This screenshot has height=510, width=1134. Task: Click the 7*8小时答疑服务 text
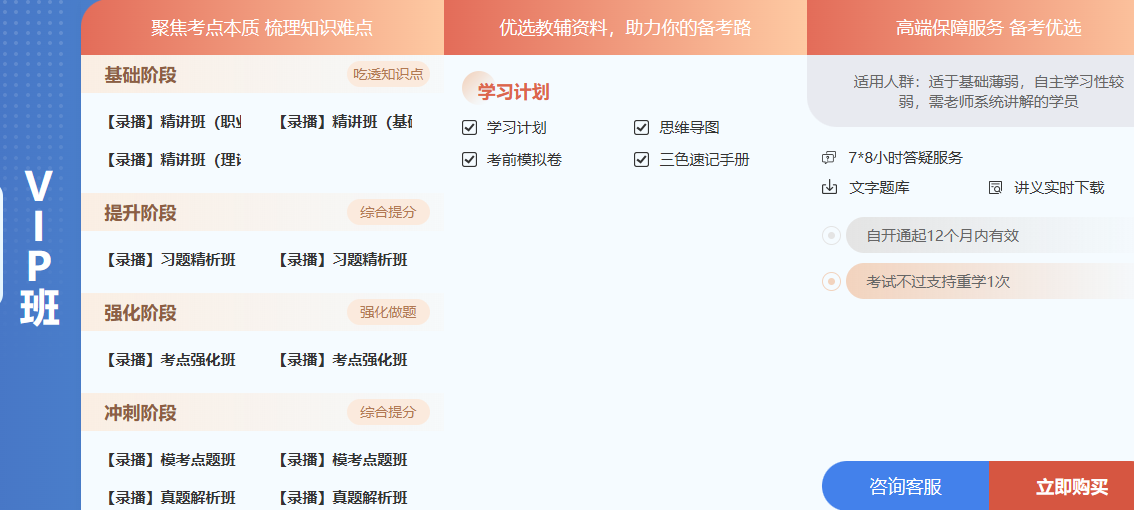(905, 158)
